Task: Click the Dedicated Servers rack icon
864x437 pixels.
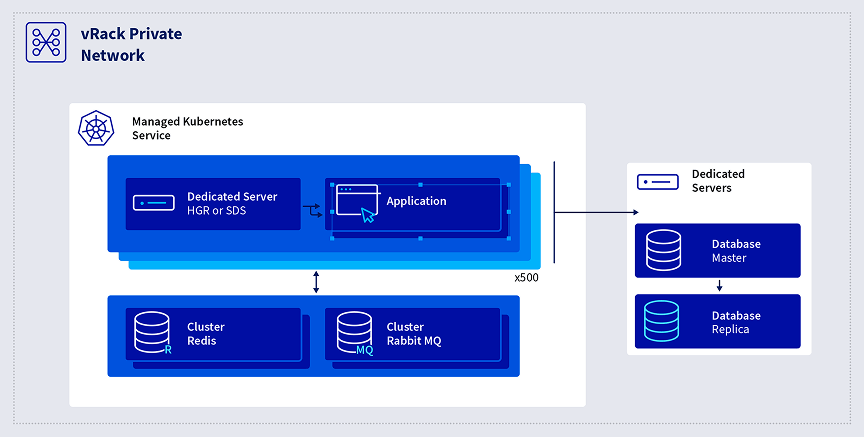Action: (x=658, y=181)
